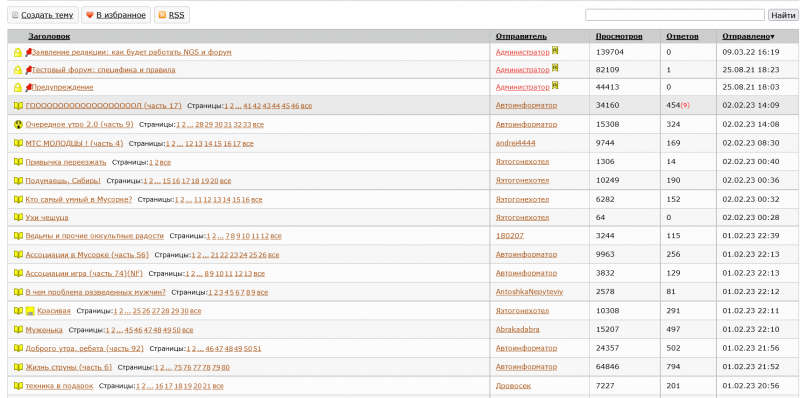Click the pin icon next to Предупреждение topic
The height and width of the screenshot is (398, 800).
coord(29,87)
